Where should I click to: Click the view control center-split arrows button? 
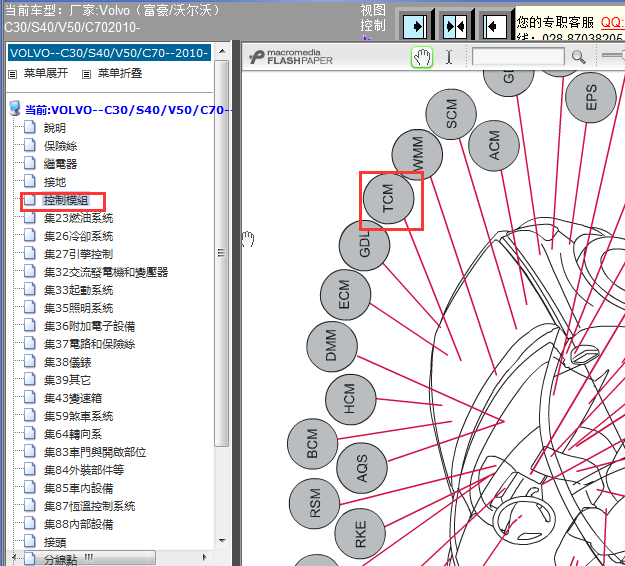[x=455, y=26]
